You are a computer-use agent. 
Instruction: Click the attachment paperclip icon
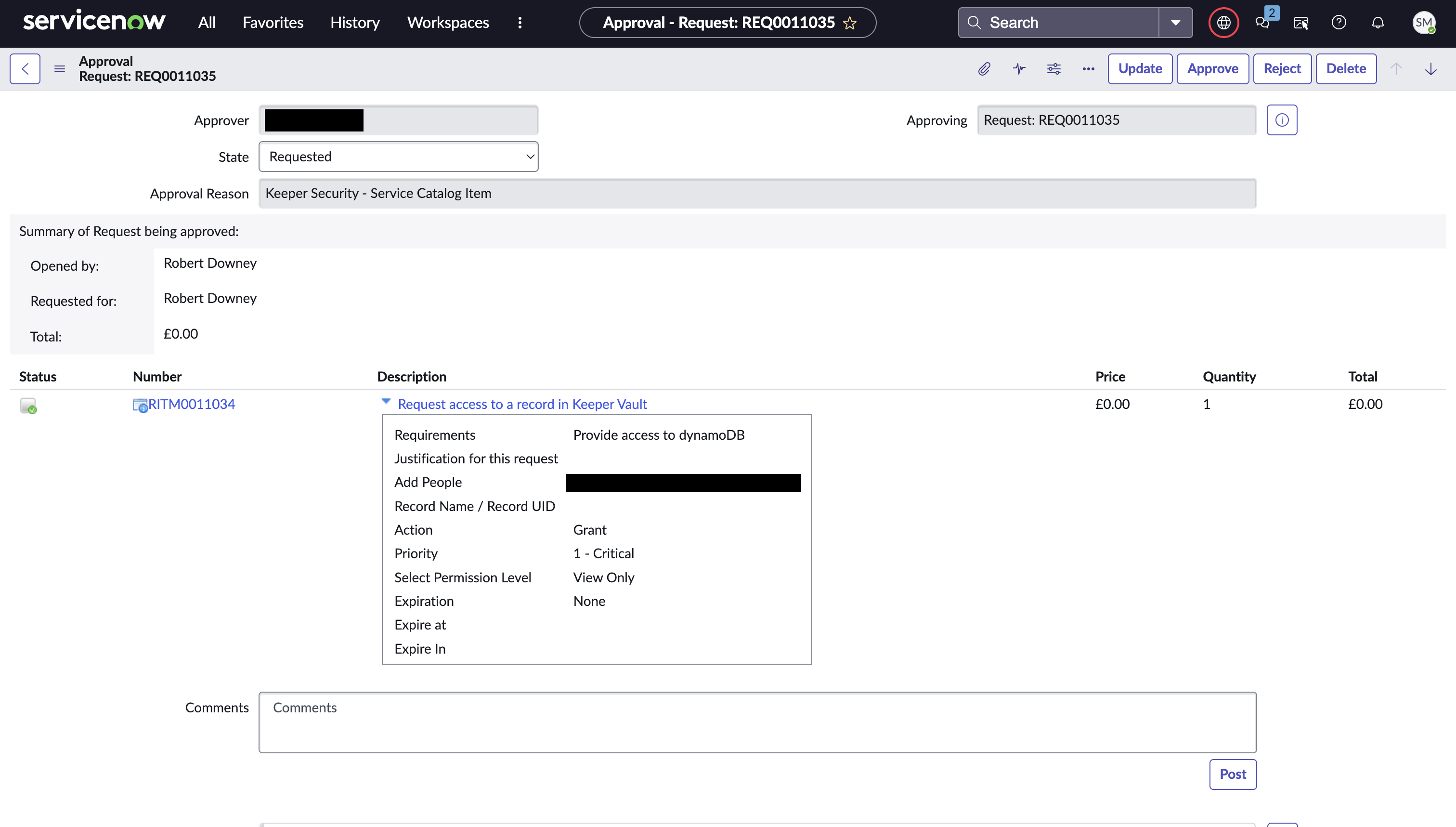click(x=984, y=69)
